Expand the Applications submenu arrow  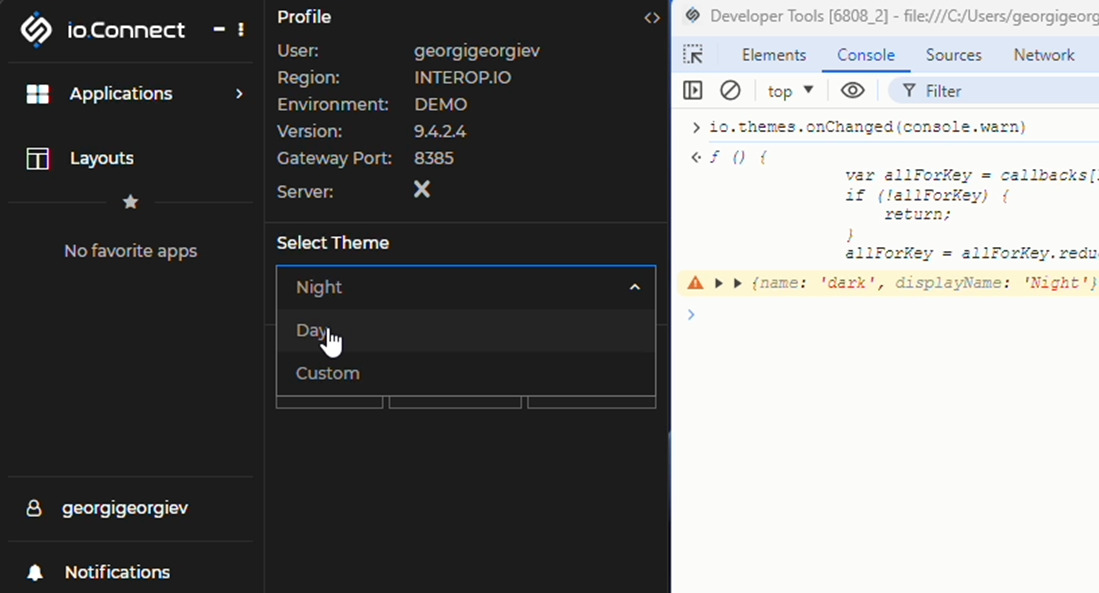pyautogui.click(x=239, y=94)
